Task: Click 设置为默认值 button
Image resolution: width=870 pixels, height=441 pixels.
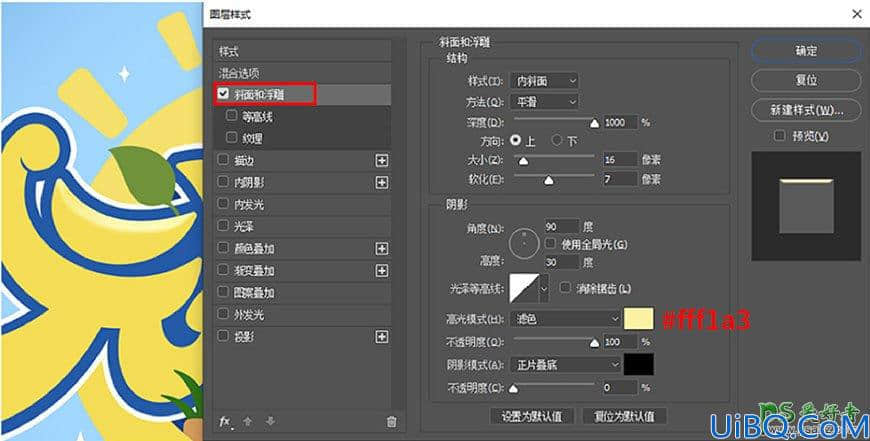Action: (x=532, y=416)
